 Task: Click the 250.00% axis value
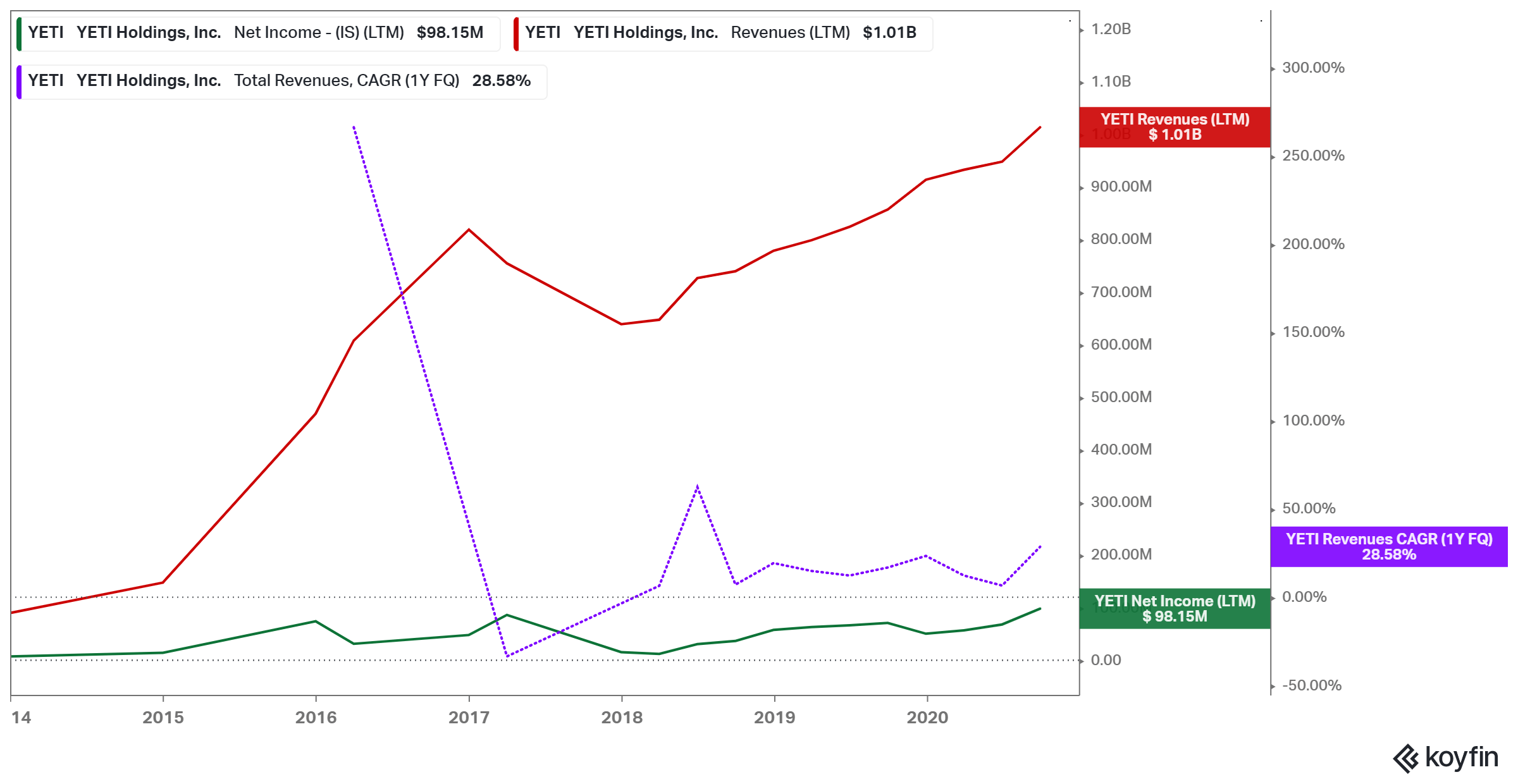(x=1313, y=156)
